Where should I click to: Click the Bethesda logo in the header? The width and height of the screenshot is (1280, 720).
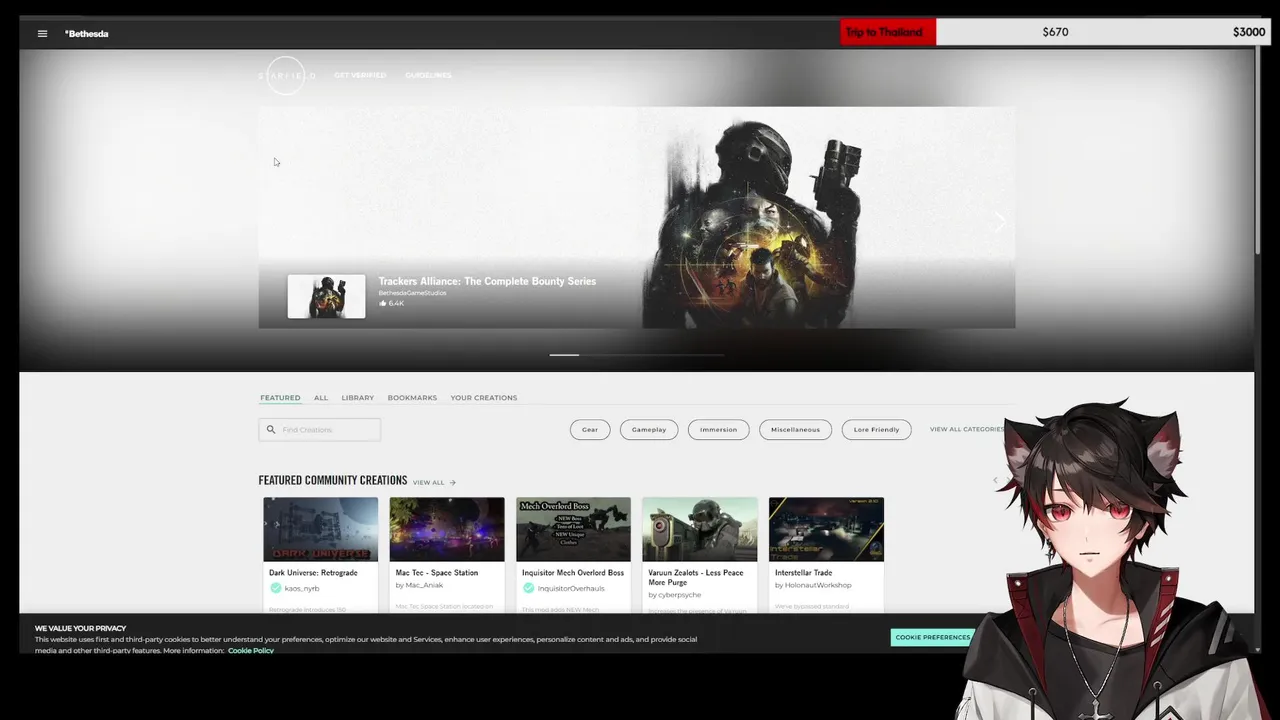(x=87, y=34)
